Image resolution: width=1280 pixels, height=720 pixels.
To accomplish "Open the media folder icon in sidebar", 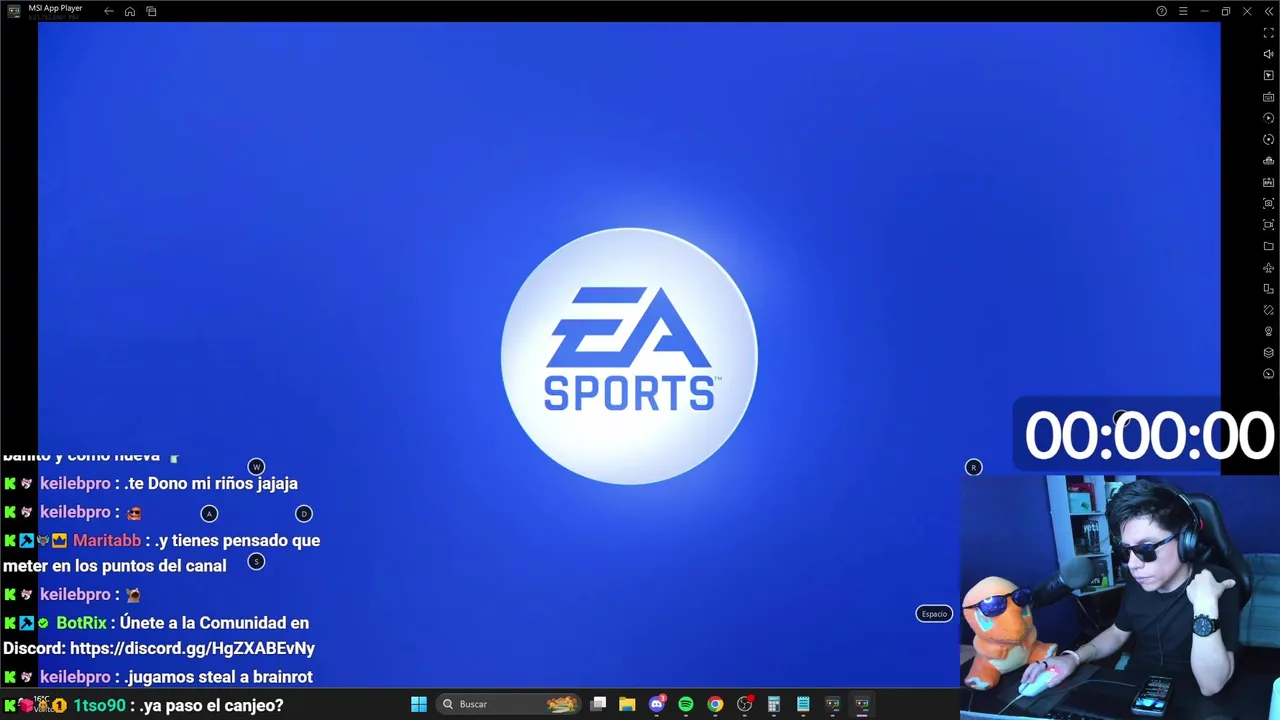I will [x=1269, y=246].
